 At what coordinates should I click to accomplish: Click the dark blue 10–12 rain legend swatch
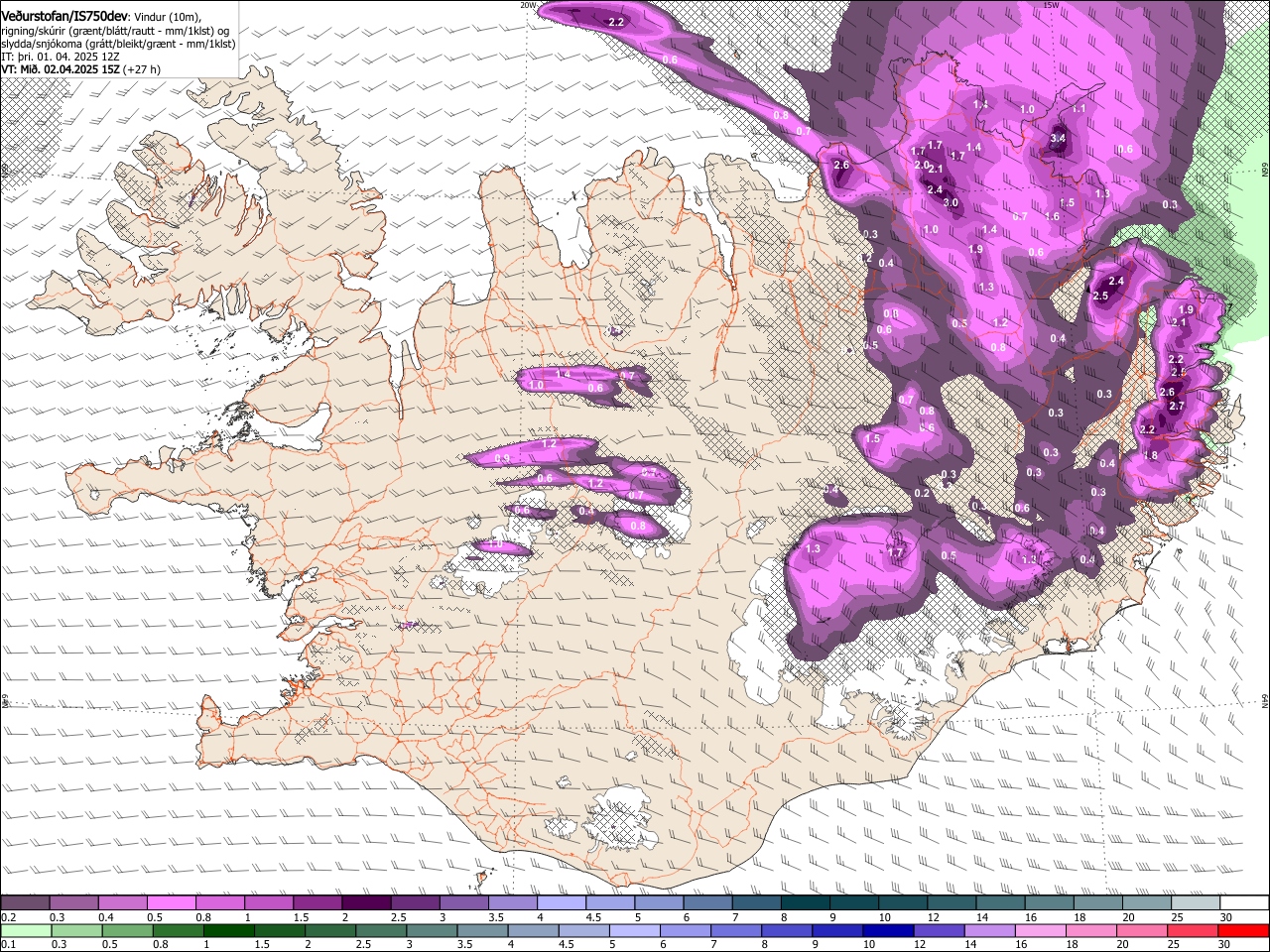[x=887, y=930]
